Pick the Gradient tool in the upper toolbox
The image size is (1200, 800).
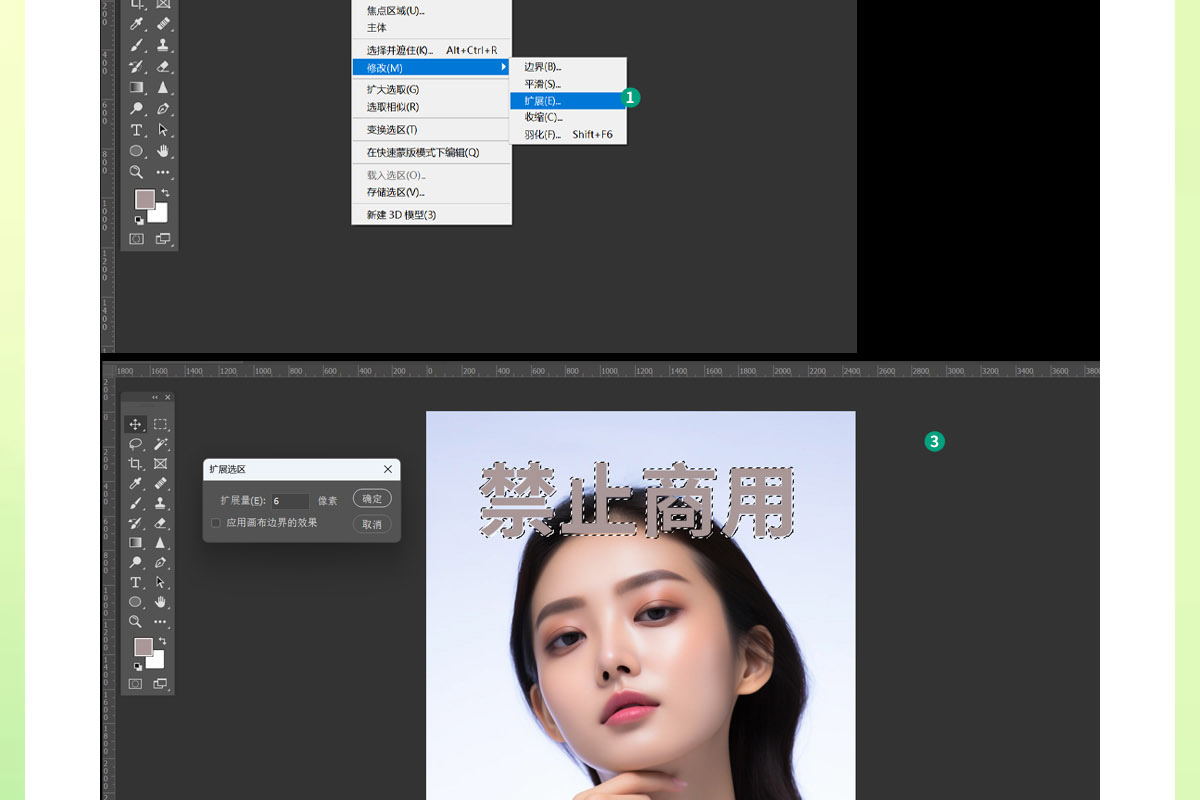[x=136, y=87]
